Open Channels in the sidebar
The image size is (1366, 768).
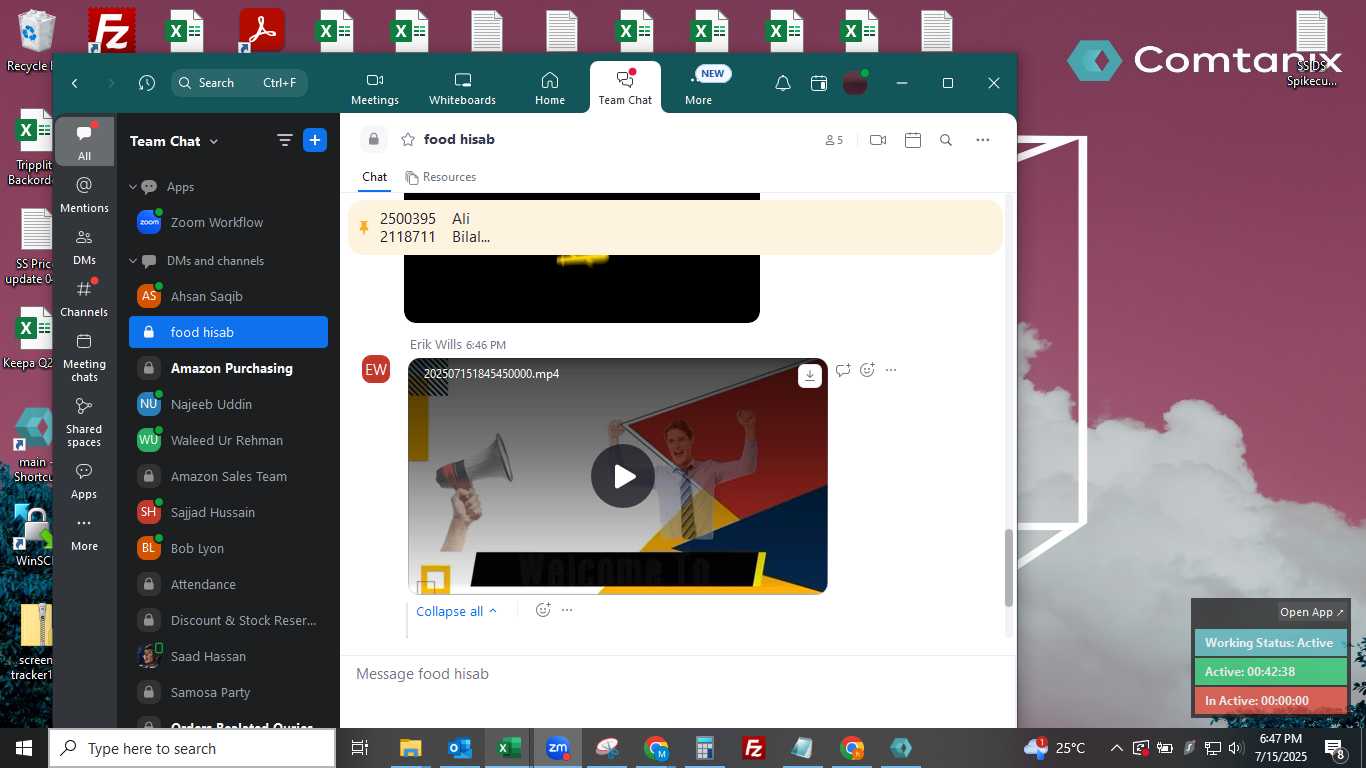point(84,298)
